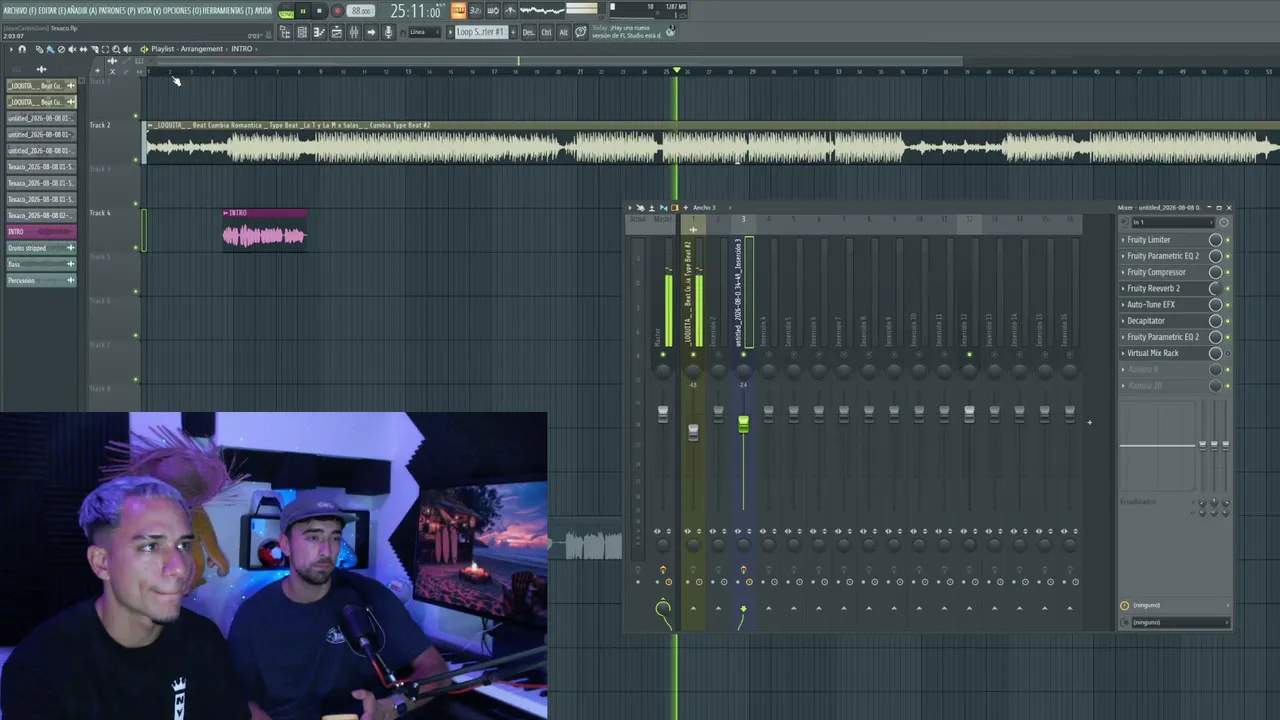Image resolution: width=1280 pixels, height=720 pixels.
Task: Expand the Fruity Reeverb 2 slot arrow
Action: pyautogui.click(x=1123, y=288)
